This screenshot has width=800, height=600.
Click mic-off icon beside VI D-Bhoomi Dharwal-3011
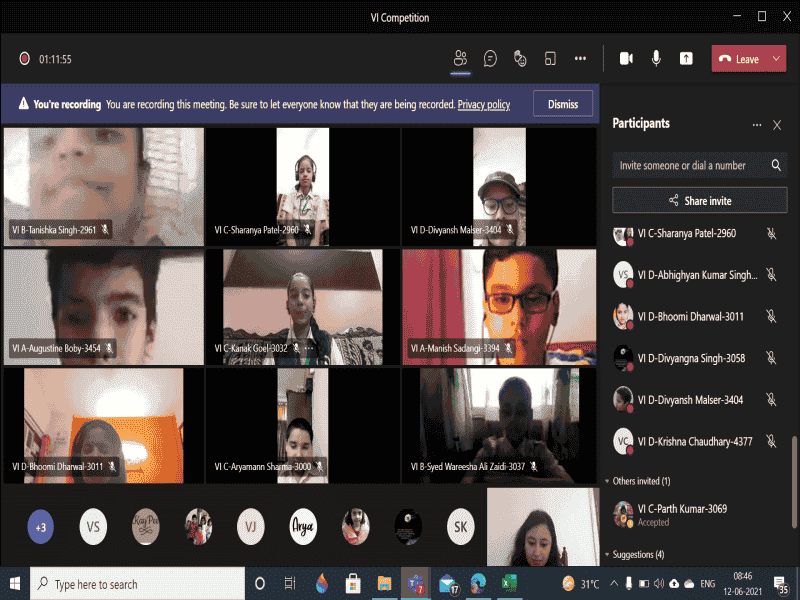(771, 316)
